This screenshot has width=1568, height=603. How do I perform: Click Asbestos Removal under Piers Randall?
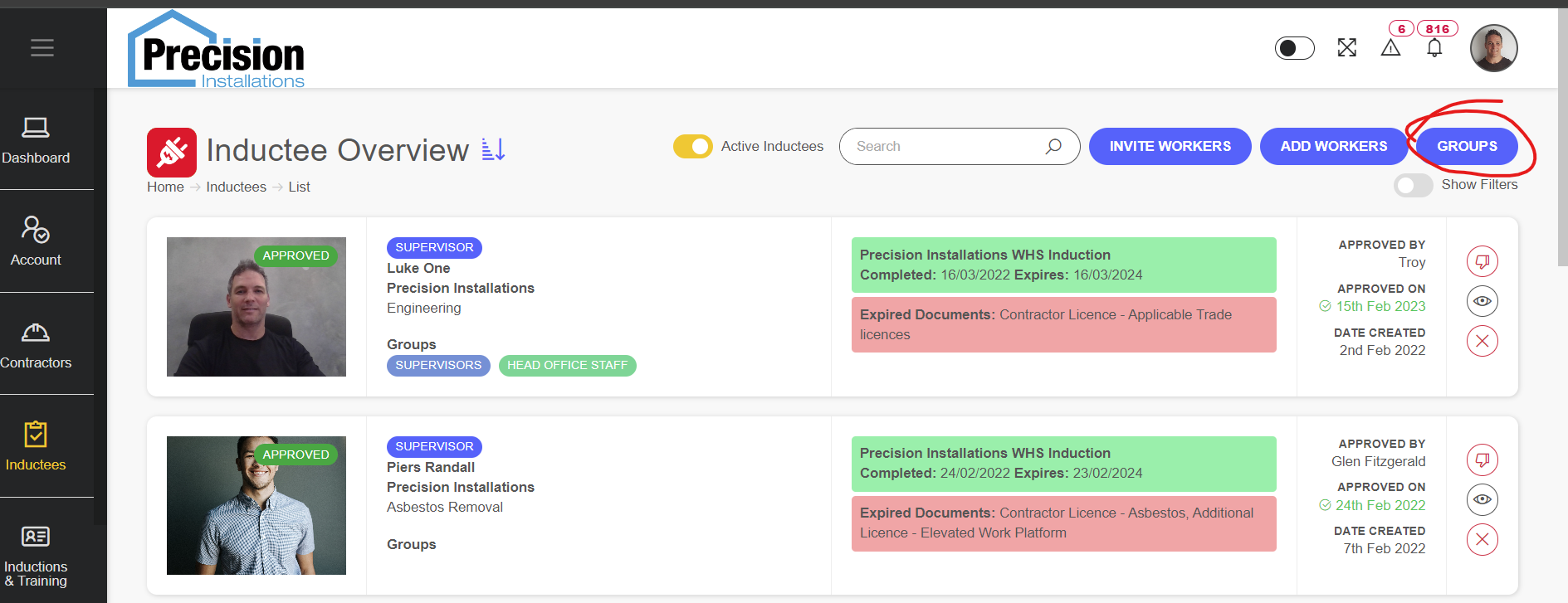point(445,507)
